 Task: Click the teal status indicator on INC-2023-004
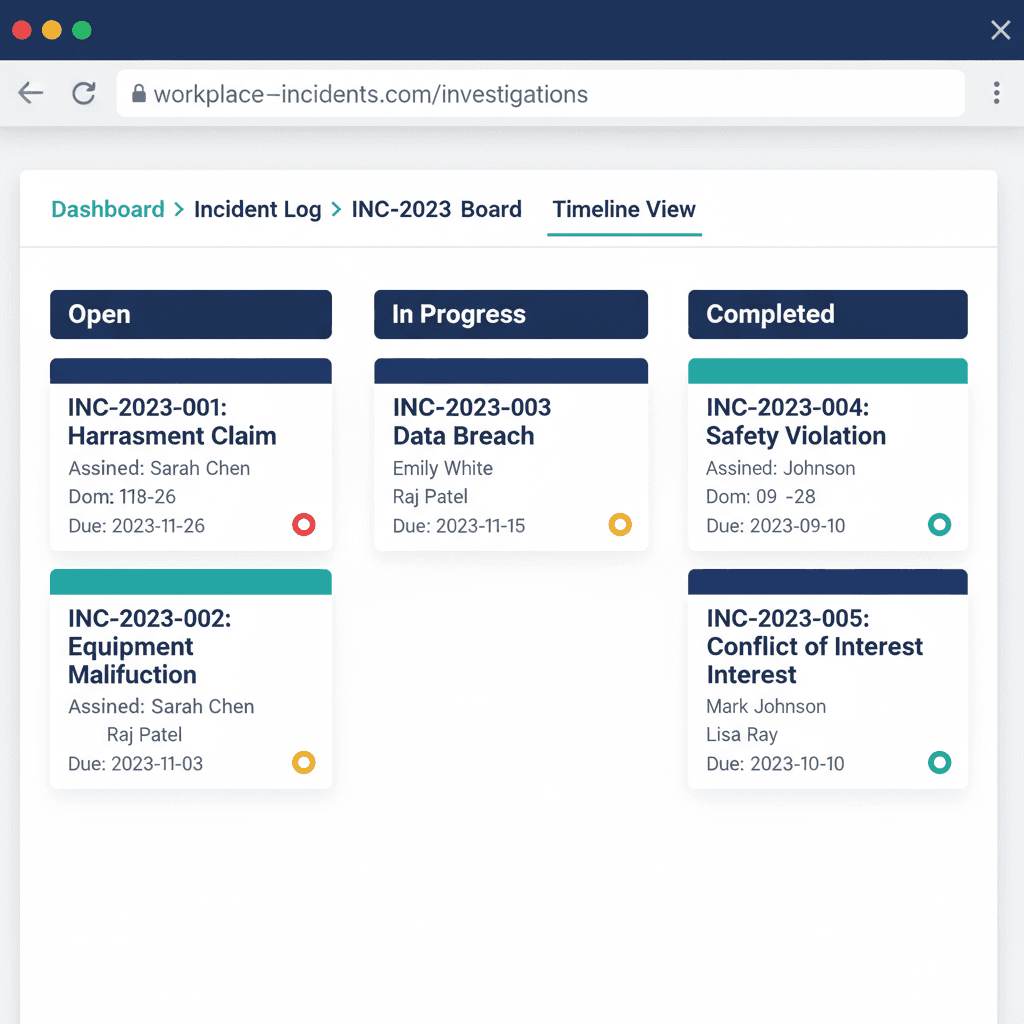[x=939, y=524]
